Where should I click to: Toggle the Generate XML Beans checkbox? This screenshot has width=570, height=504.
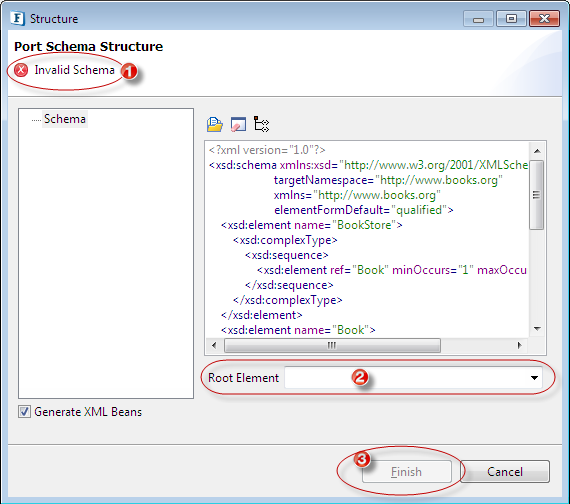coord(24,412)
